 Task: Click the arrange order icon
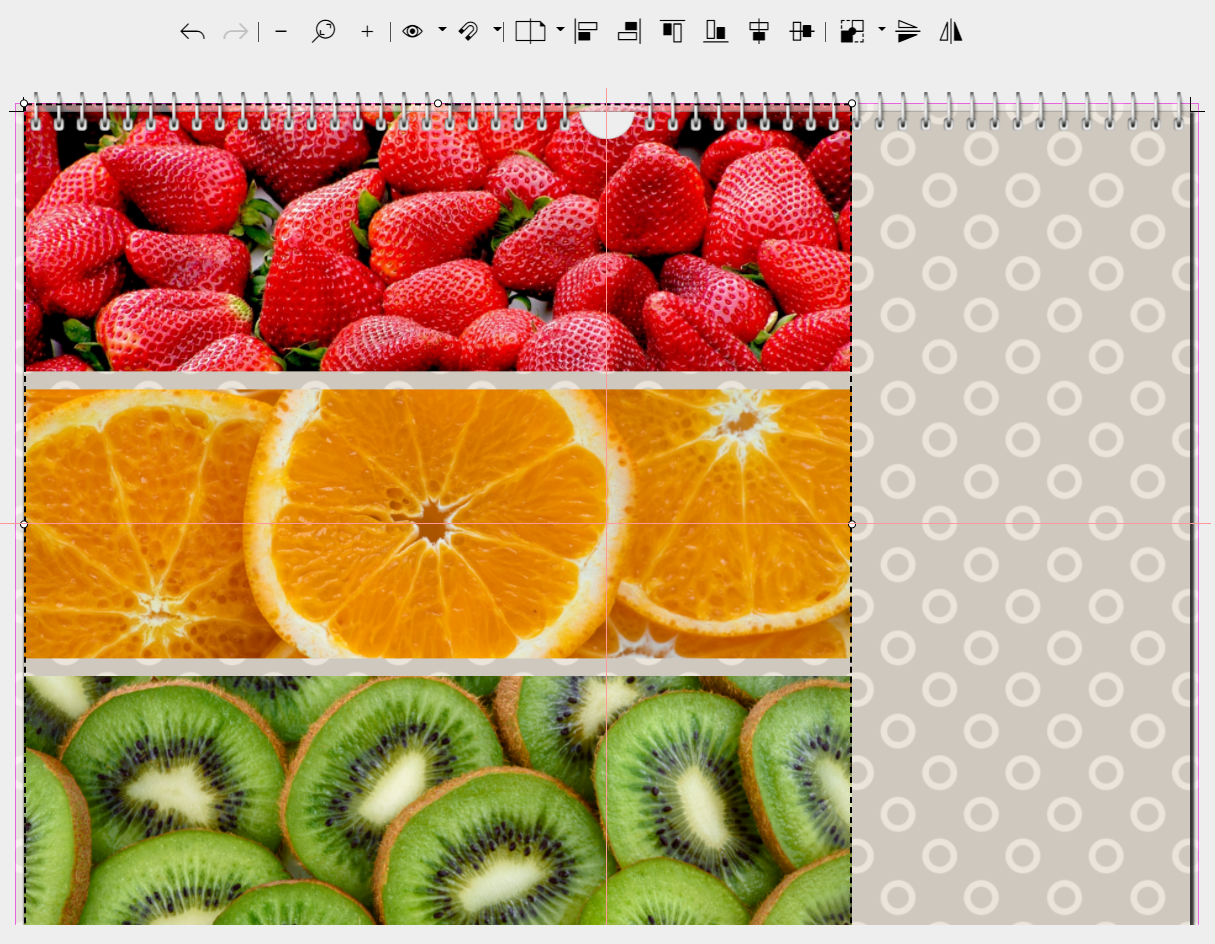[852, 32]
